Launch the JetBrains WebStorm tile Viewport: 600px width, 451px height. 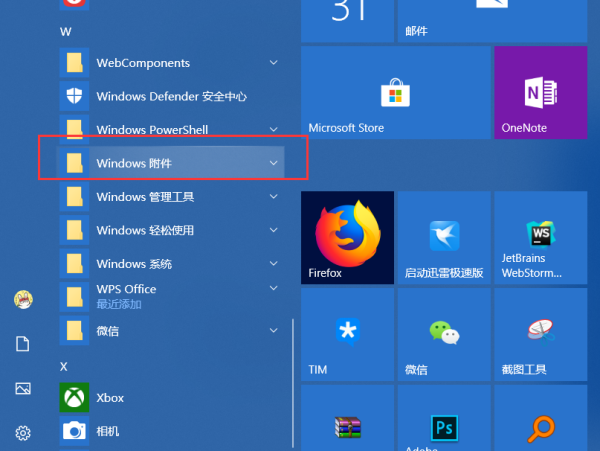tap(541, 238)
